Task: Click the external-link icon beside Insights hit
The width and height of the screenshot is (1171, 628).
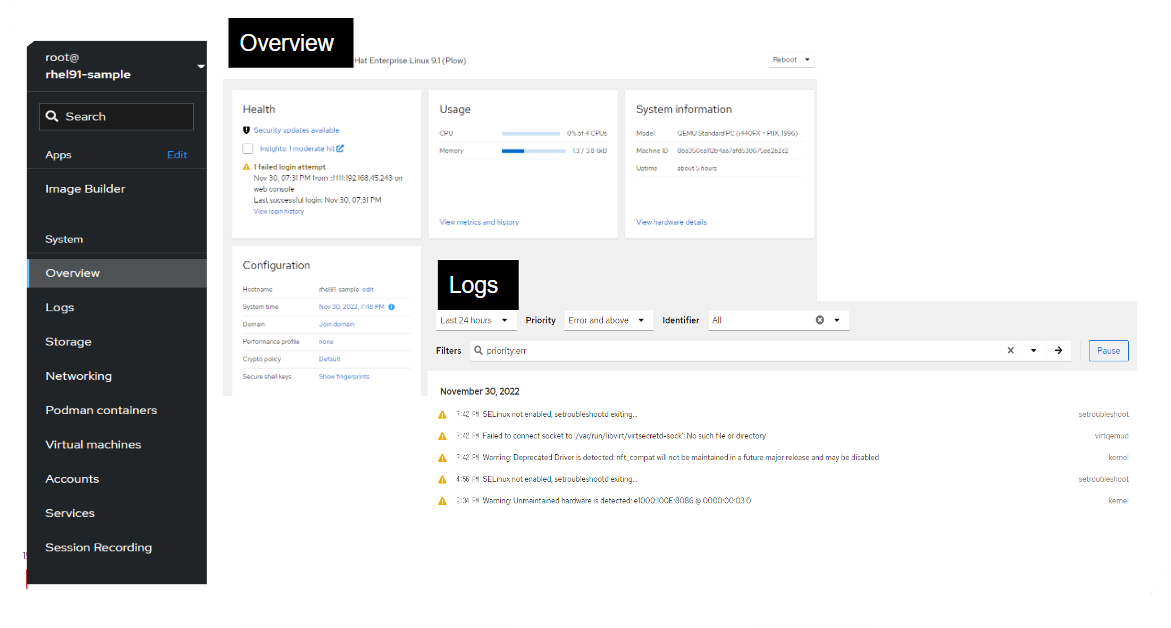Action: [340, 149]
